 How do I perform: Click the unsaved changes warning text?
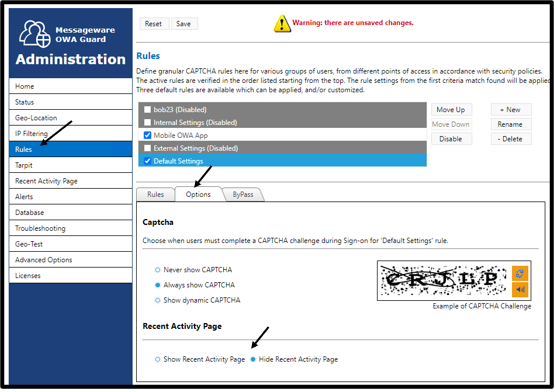353,23
